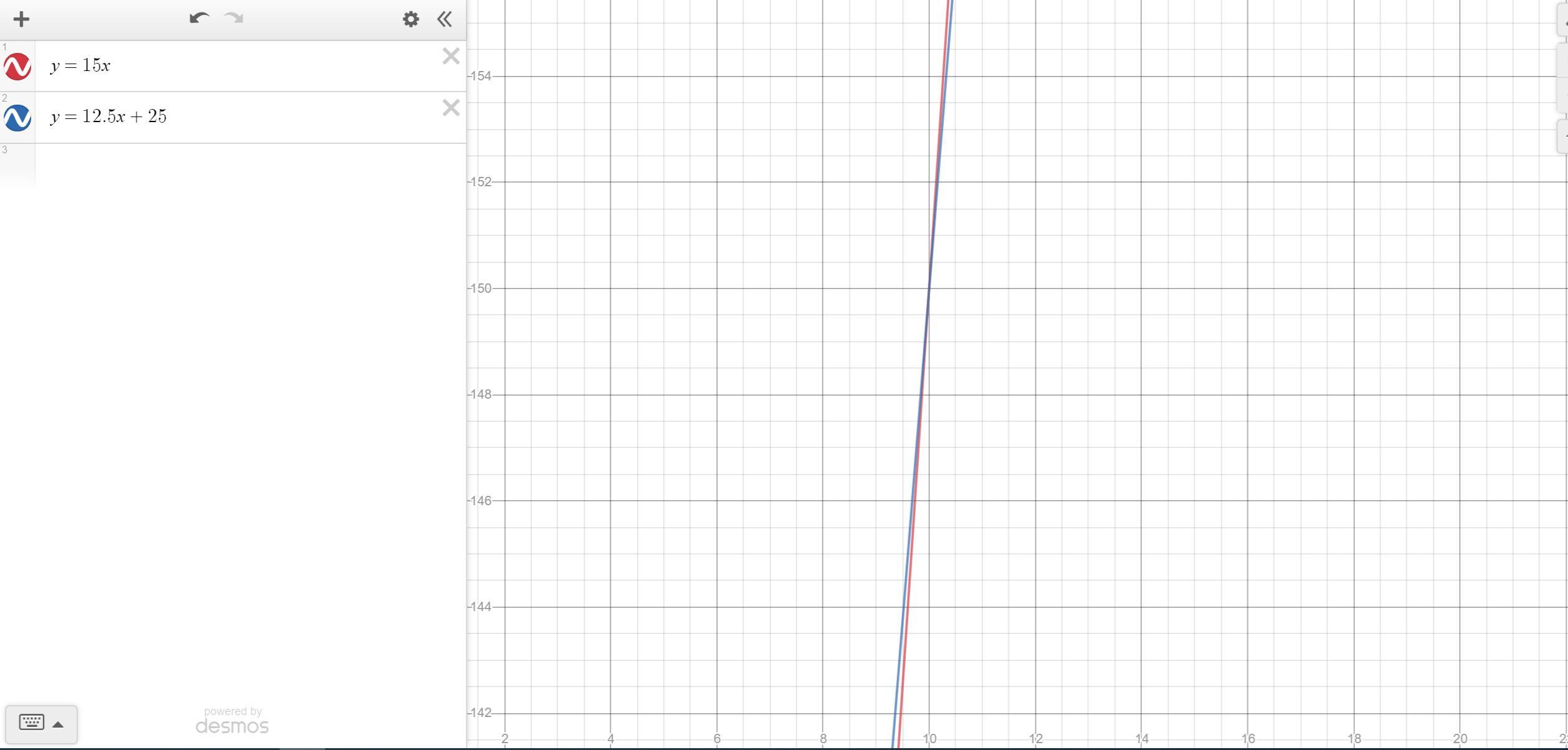
Task: Delete the y = 15x expression
Action: coord(450,57)
